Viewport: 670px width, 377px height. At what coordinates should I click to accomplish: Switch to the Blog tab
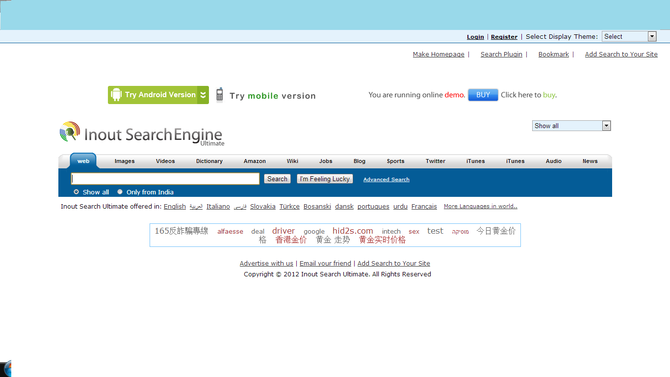click(359, 161)
